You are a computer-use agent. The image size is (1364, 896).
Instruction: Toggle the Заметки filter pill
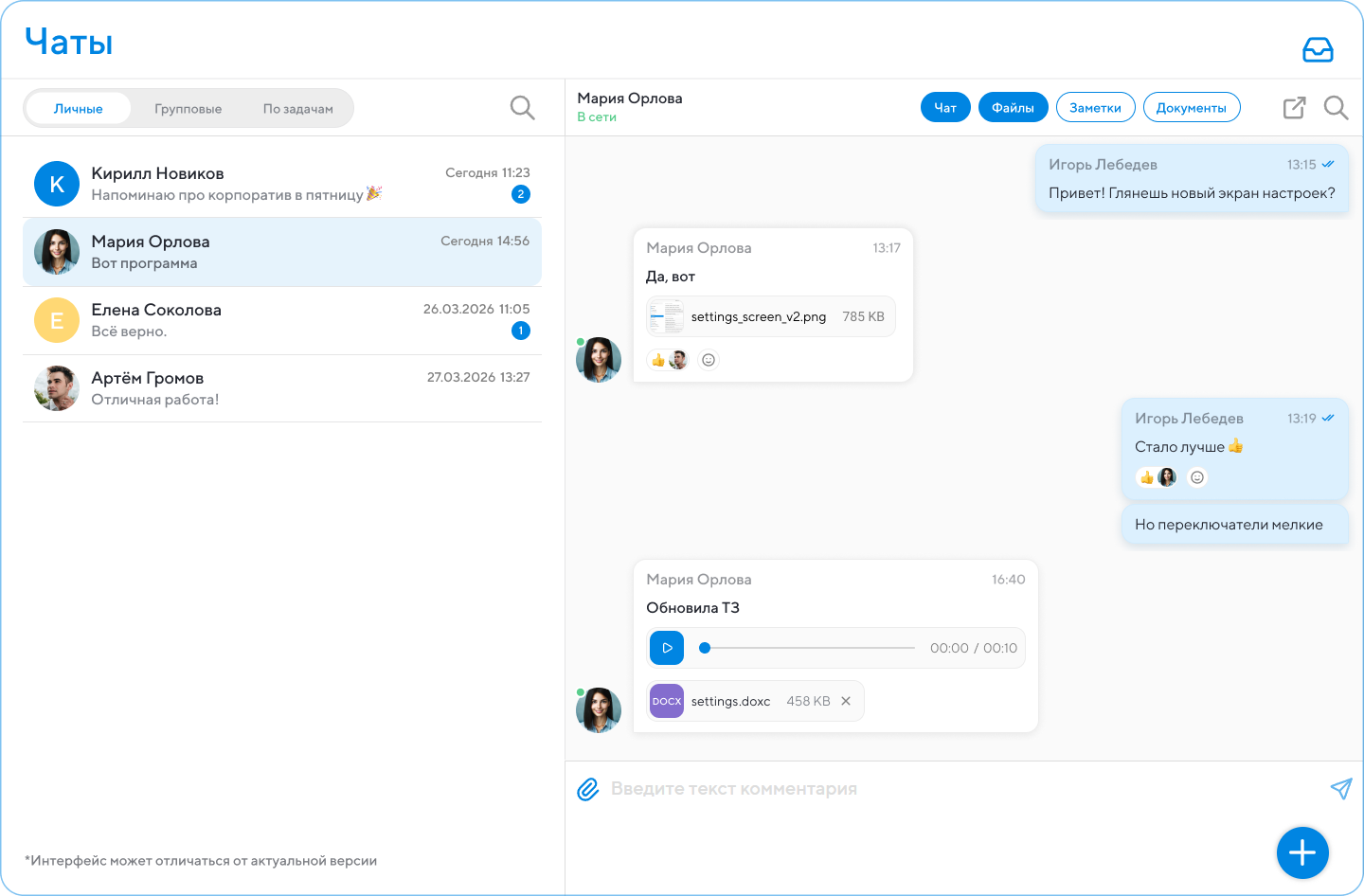[1095, 108]
